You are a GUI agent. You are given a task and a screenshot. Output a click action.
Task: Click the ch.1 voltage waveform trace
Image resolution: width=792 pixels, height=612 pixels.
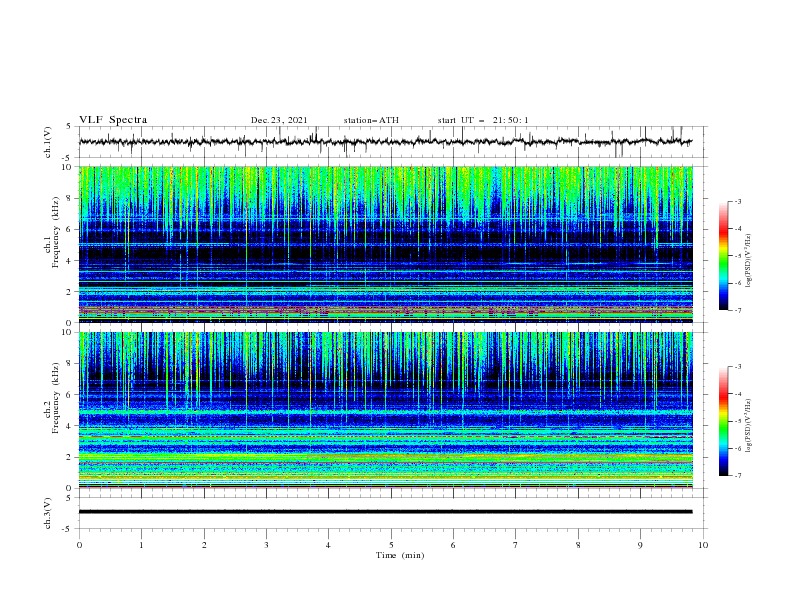(x=385, y=142)
